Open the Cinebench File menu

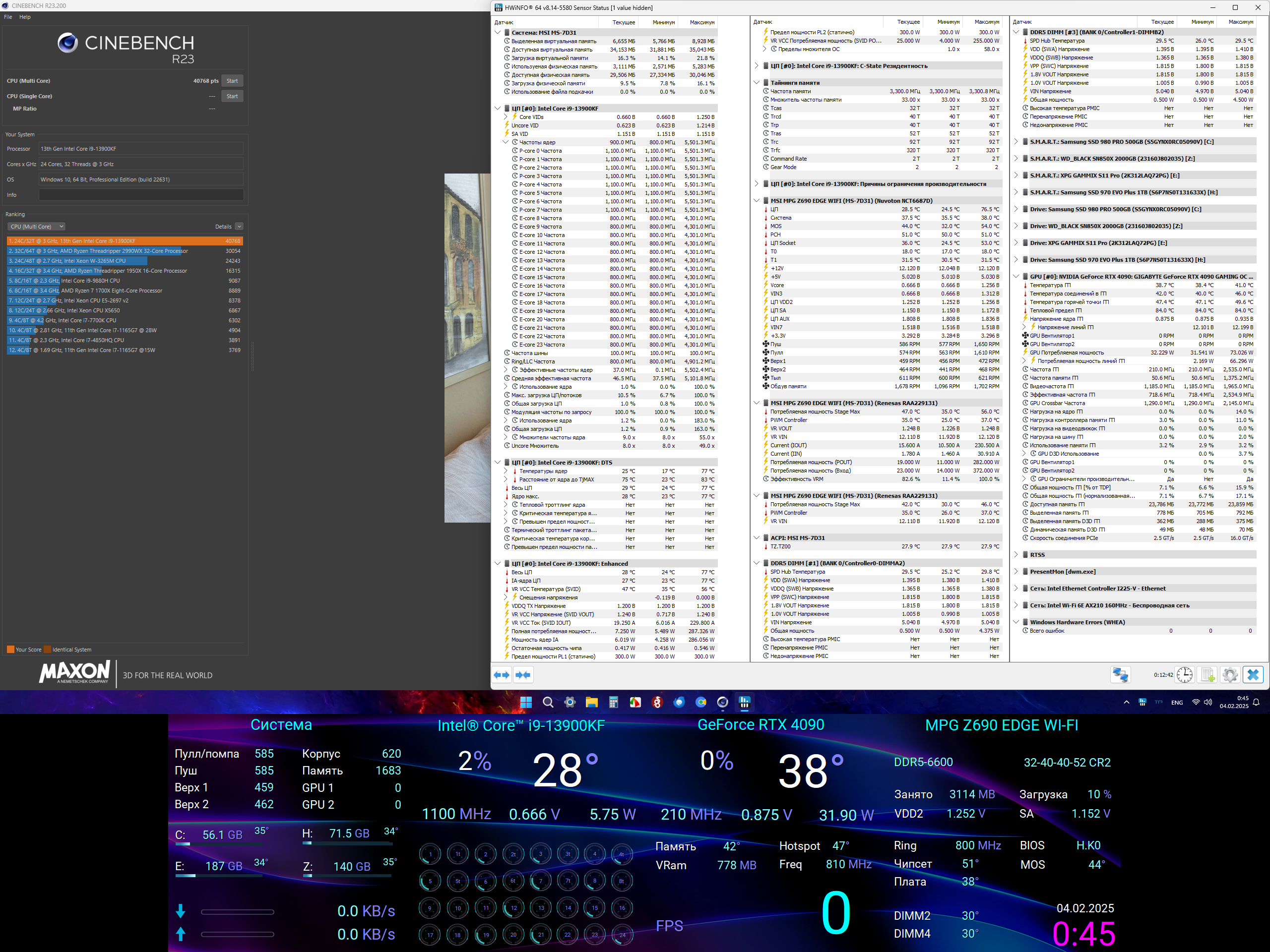(x=8, y=17)
